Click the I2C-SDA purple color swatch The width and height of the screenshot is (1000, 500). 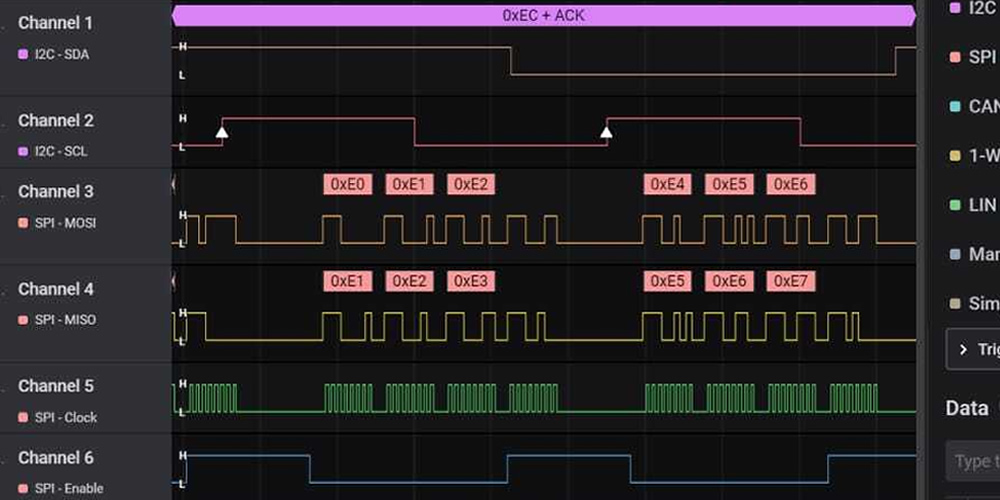tap(24, 55)
